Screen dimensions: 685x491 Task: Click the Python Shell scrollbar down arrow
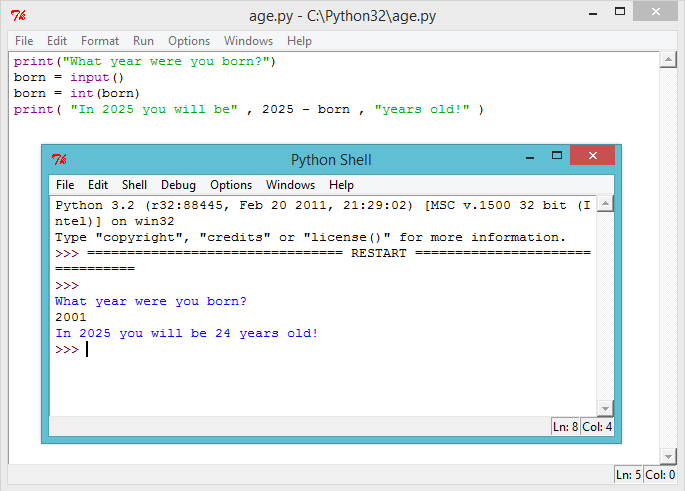pos(603,408)
